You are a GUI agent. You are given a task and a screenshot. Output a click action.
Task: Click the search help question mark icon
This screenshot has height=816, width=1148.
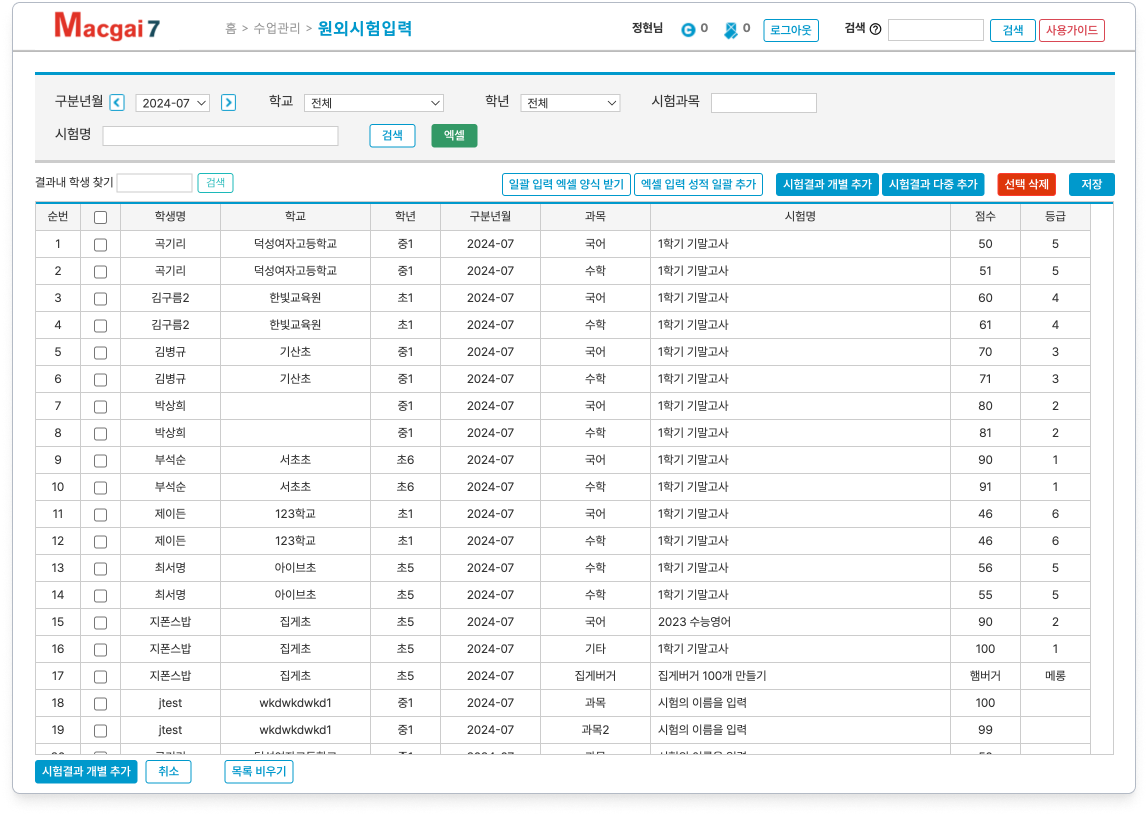876,30
